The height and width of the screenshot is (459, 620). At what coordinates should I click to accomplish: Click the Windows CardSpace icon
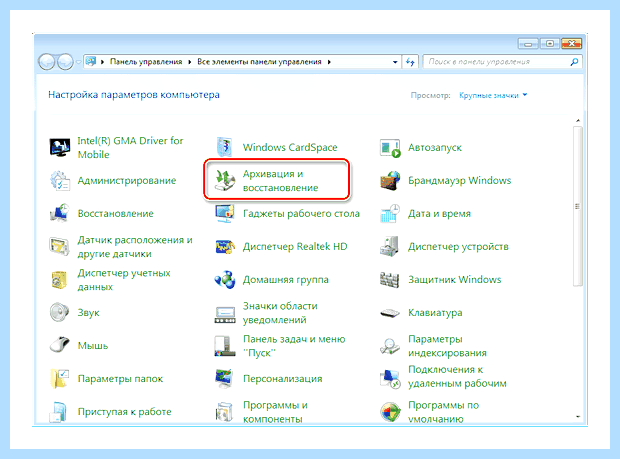coord(225,147)
